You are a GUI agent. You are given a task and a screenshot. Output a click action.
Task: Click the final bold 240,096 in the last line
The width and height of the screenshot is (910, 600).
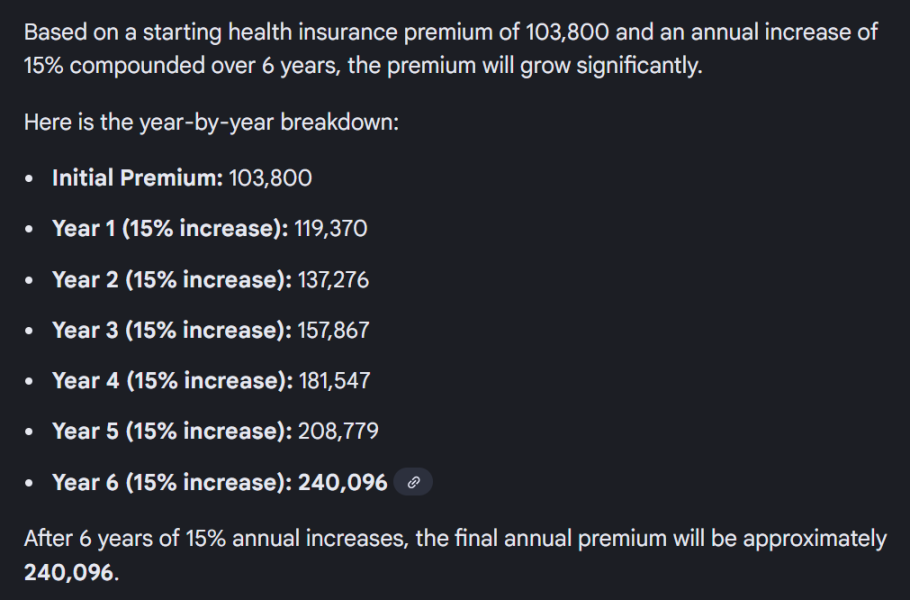point(68,575)
